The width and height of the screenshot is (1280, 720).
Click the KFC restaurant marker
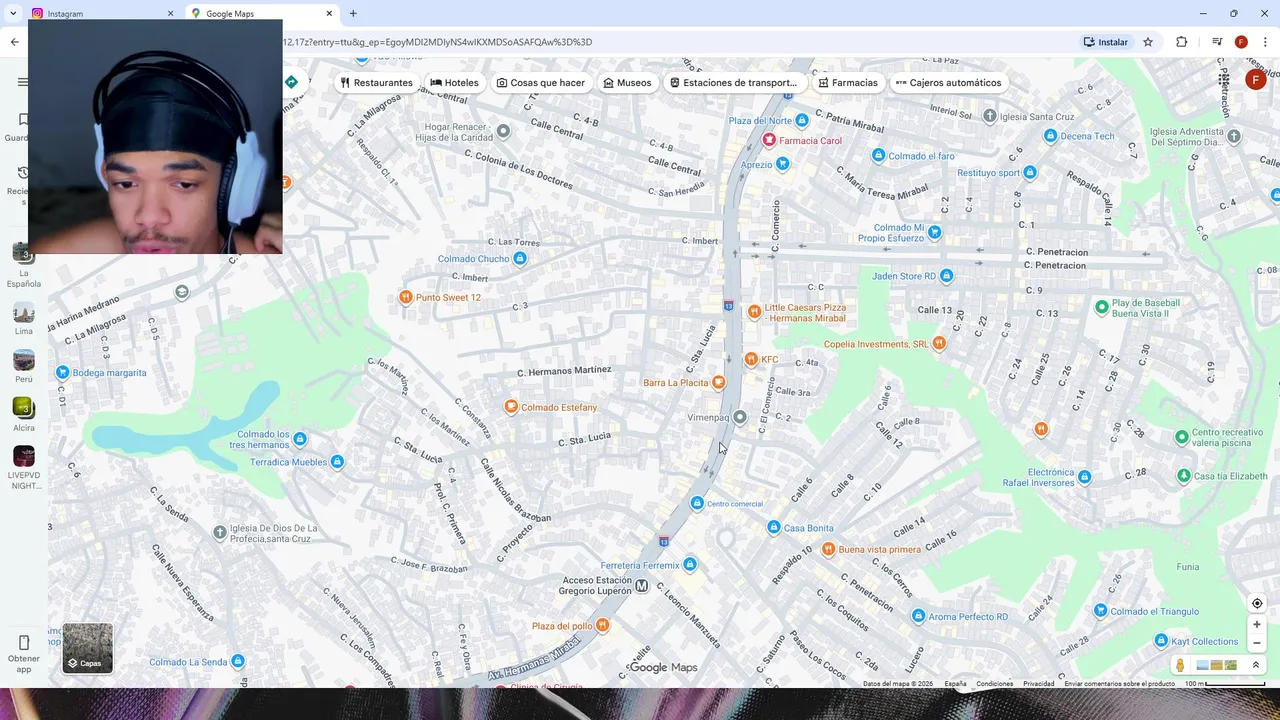751,360
